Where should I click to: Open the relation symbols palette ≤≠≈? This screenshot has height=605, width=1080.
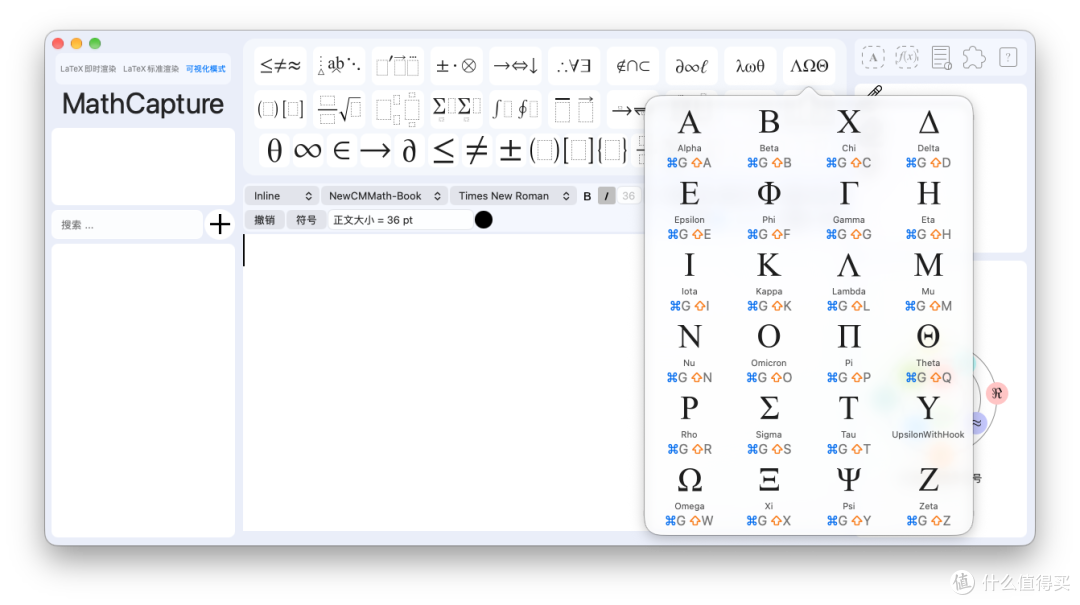pos(280,65)
